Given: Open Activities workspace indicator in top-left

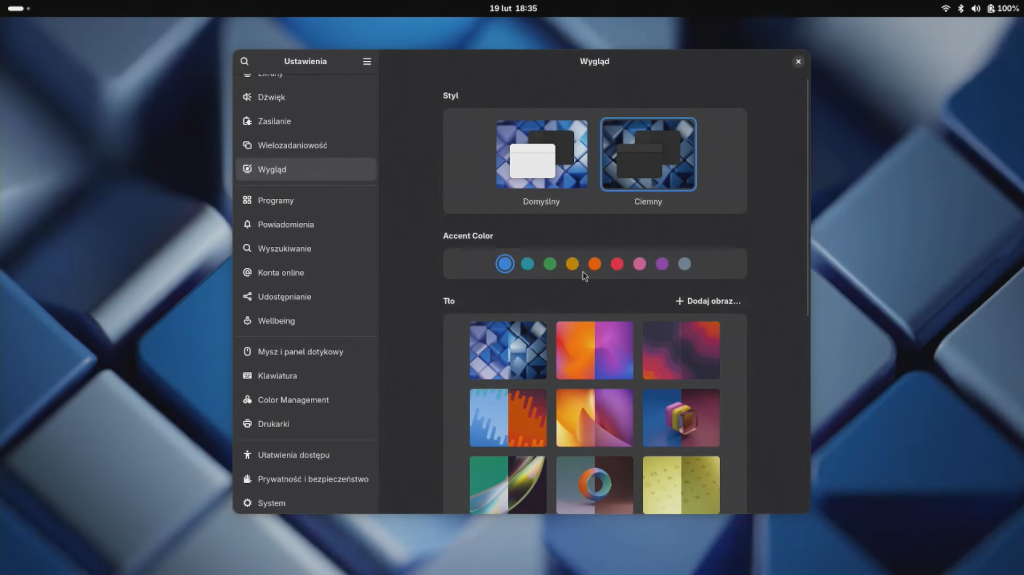Looking at the screenshot, I should click(x=19, y=8).
